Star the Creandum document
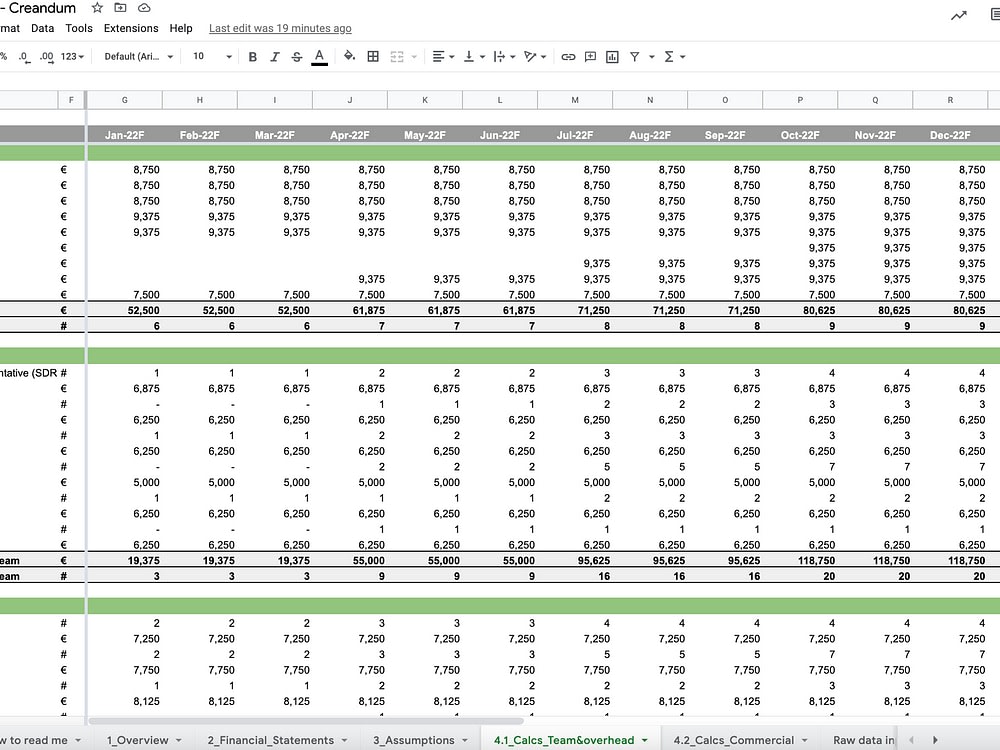Viewport: 1000px width, 750px height. pyautogui.click(x=97, y=8)
